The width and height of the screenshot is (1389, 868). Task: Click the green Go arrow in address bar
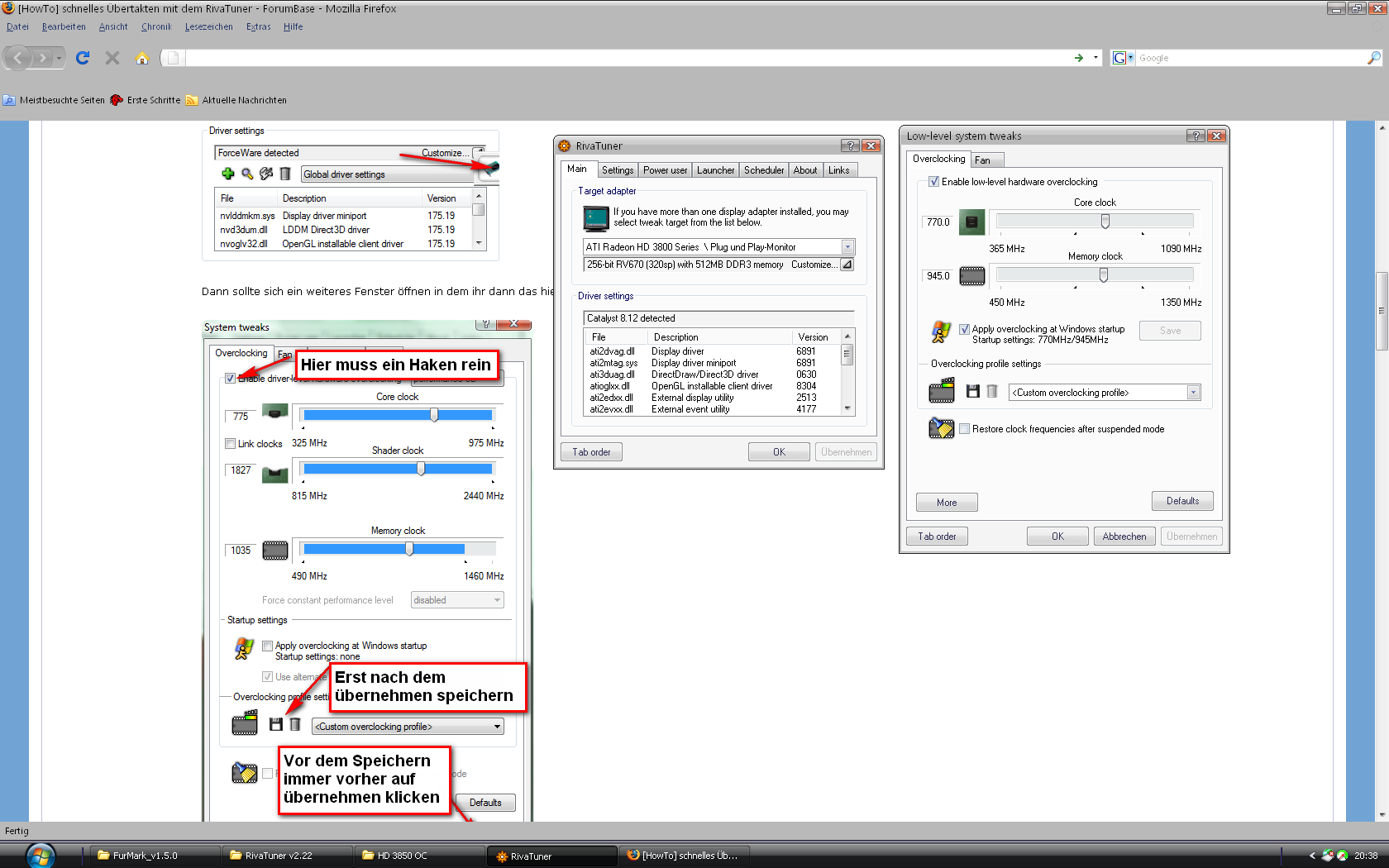coord(1078,58)
